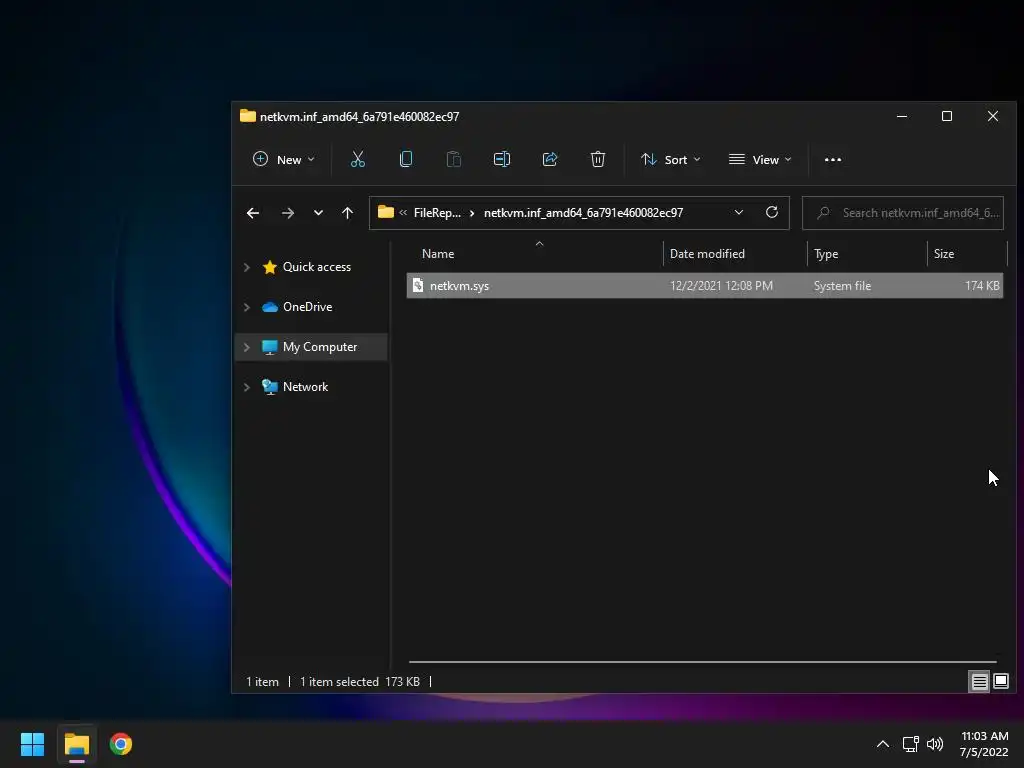Click the 12/2/2021 12:08 PM date cell
Viewport: 1024px width, 768px height.
721,286
